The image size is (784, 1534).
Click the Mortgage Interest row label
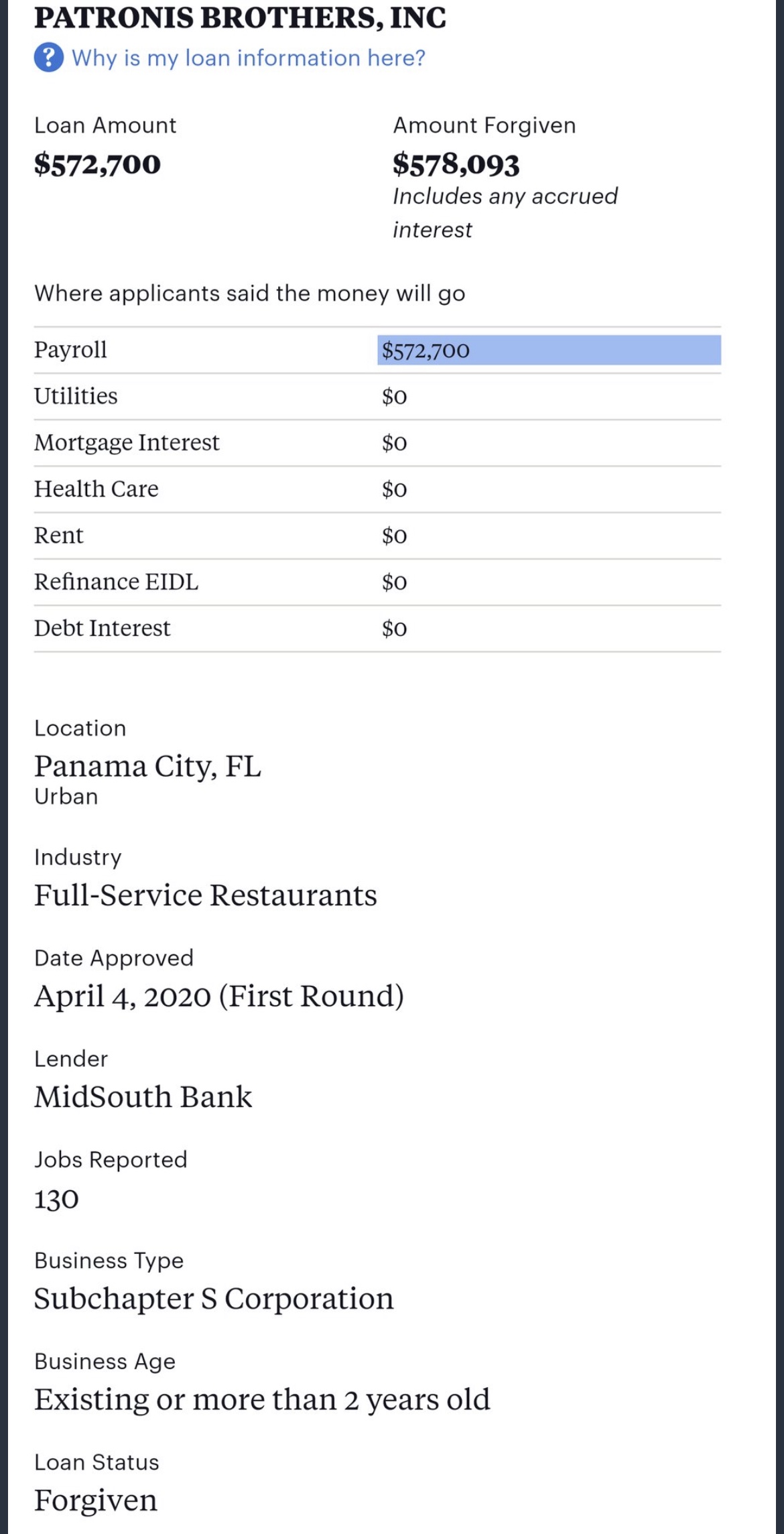pos(127,442)
